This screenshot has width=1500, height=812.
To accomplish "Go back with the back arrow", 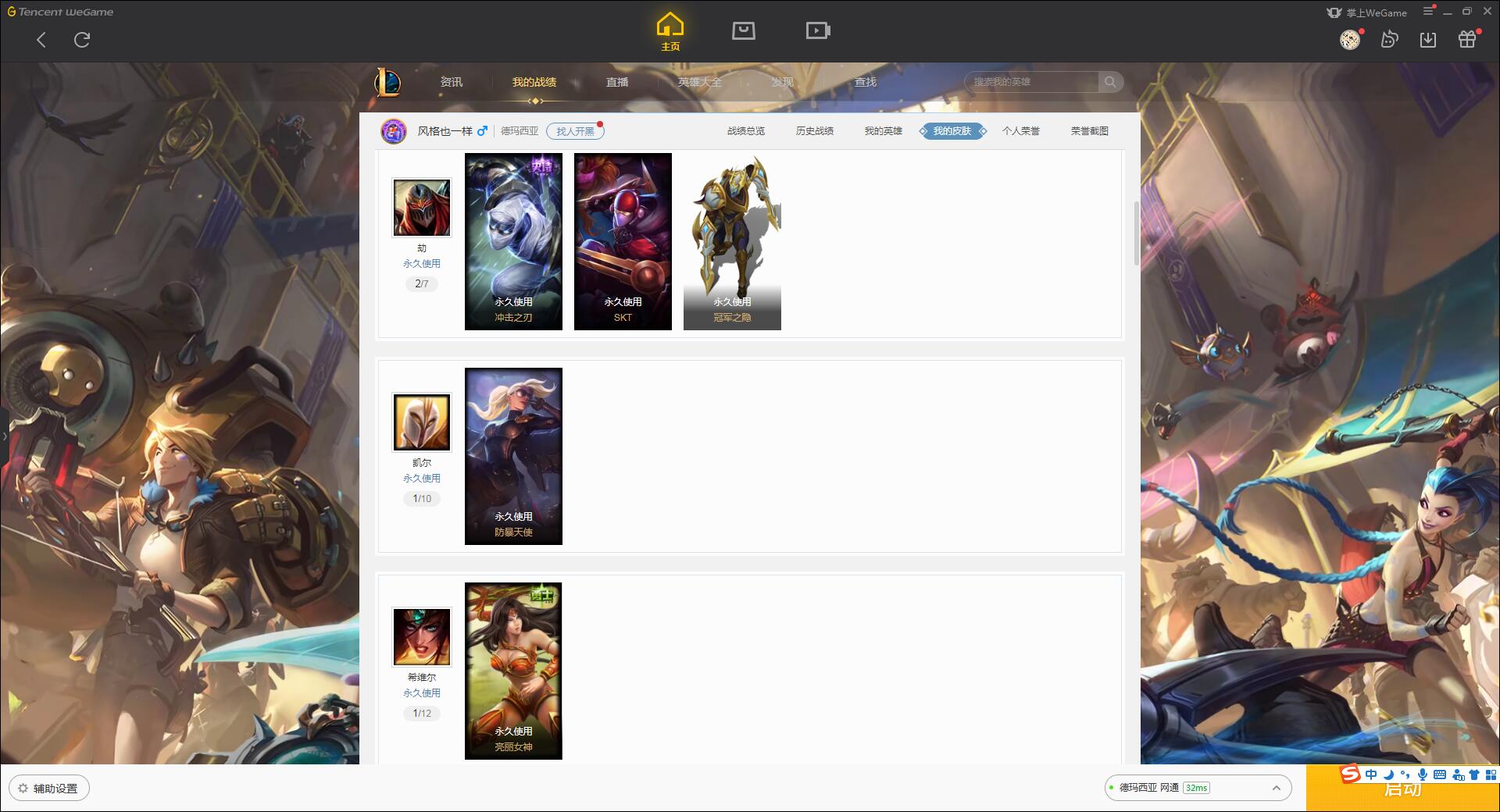I will pyautogui.click(x=41, y=40).
